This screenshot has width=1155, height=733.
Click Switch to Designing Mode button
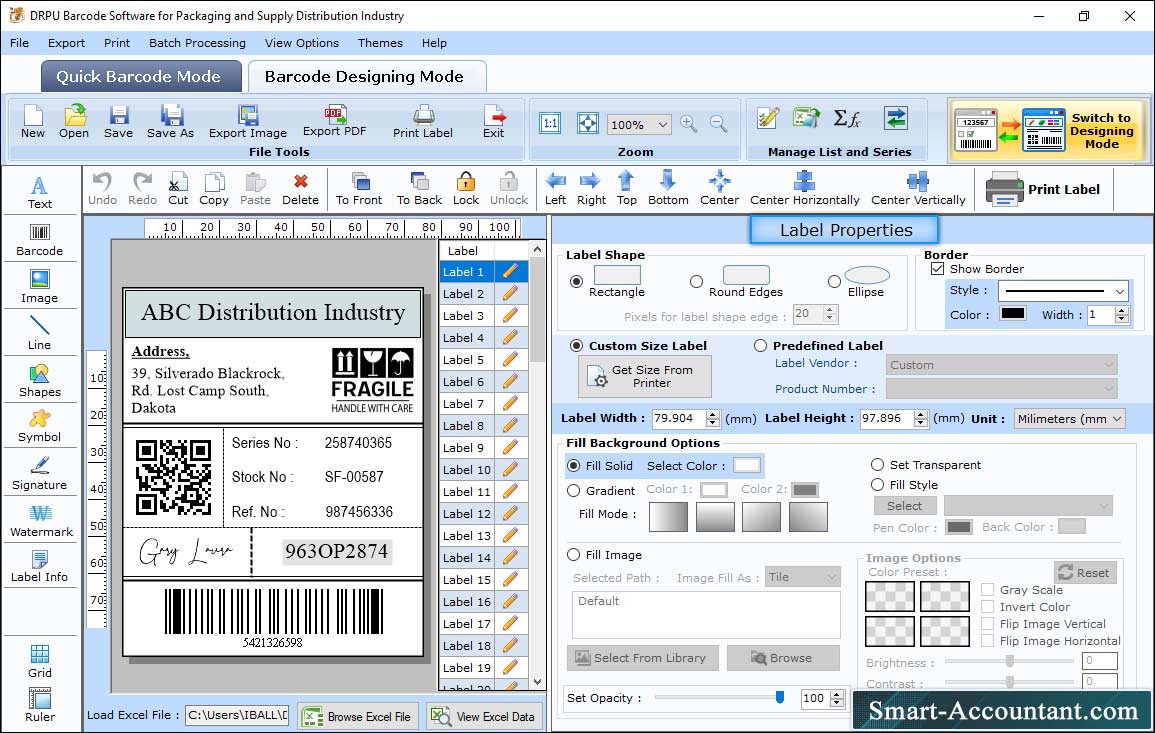pos(1049,130)
